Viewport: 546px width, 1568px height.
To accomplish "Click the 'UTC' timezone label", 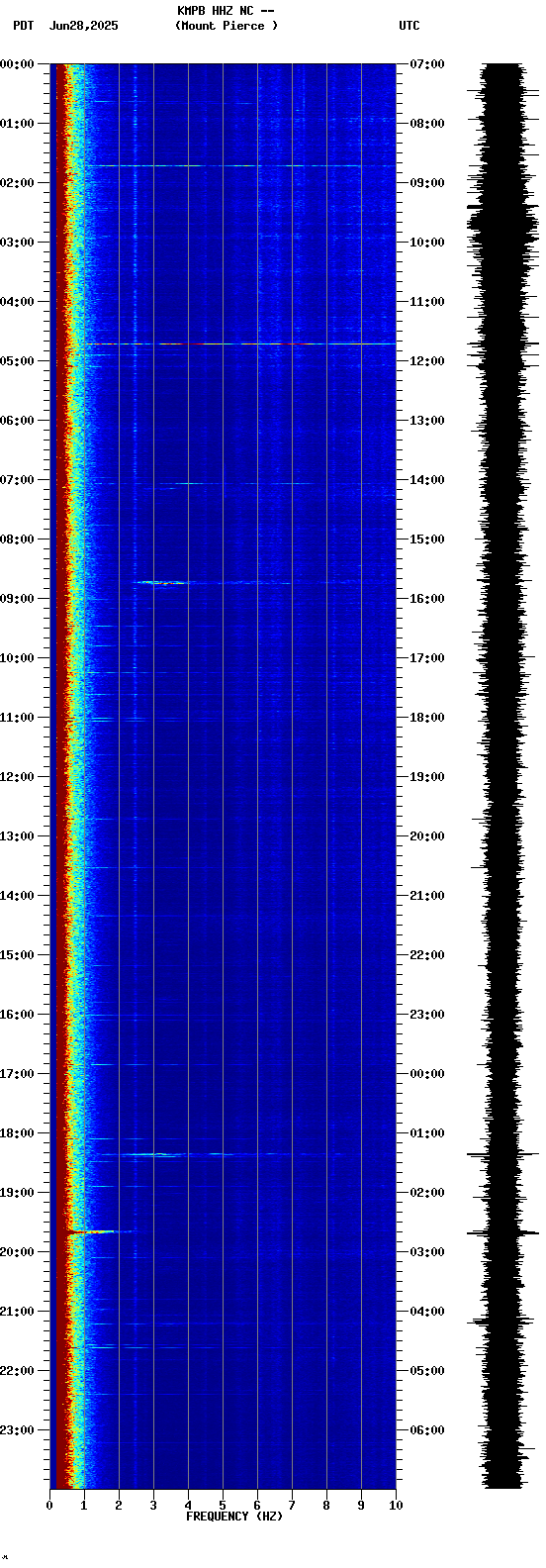I will click(x=409, y=26).
